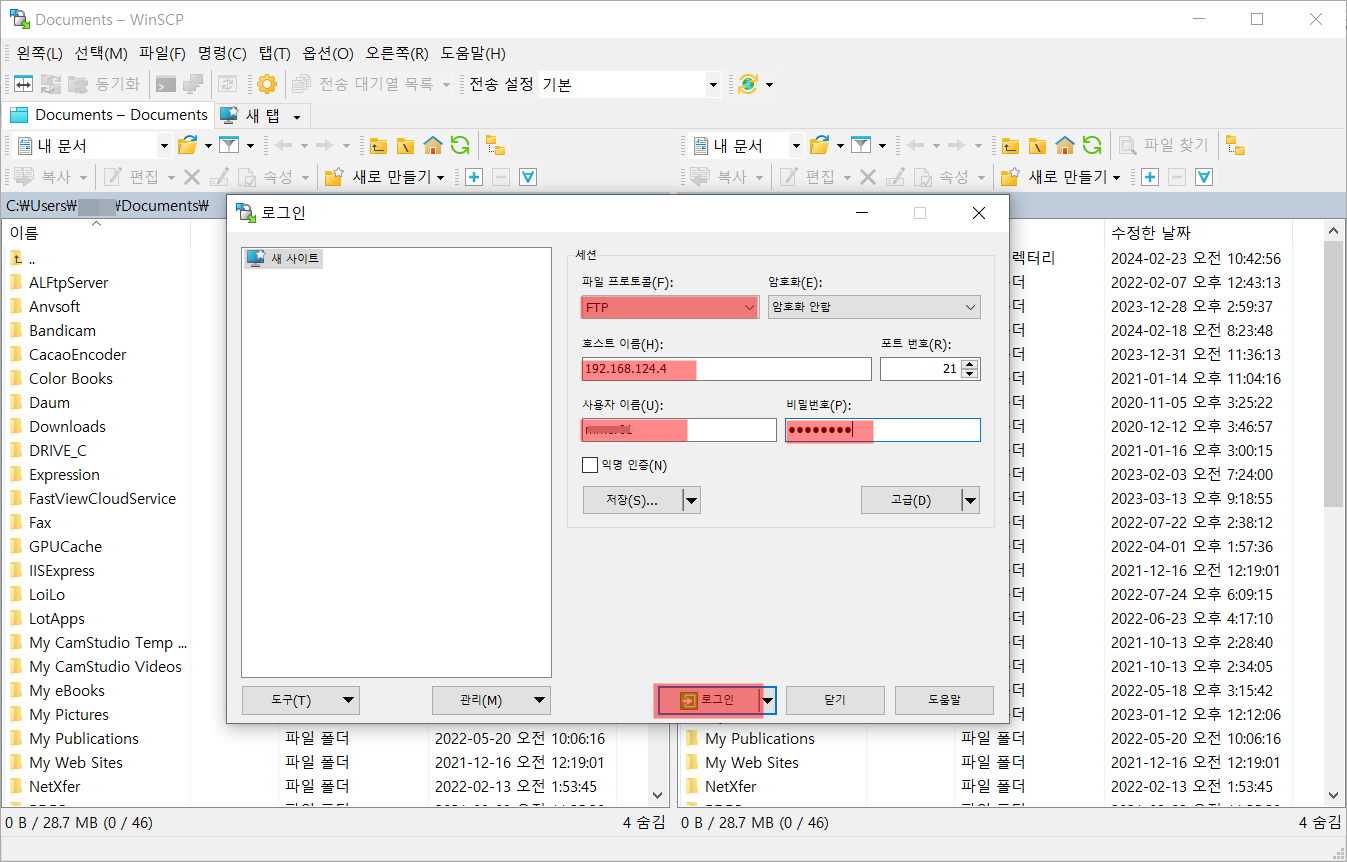Click the 고급(D) advanced button

click(911, 501)
